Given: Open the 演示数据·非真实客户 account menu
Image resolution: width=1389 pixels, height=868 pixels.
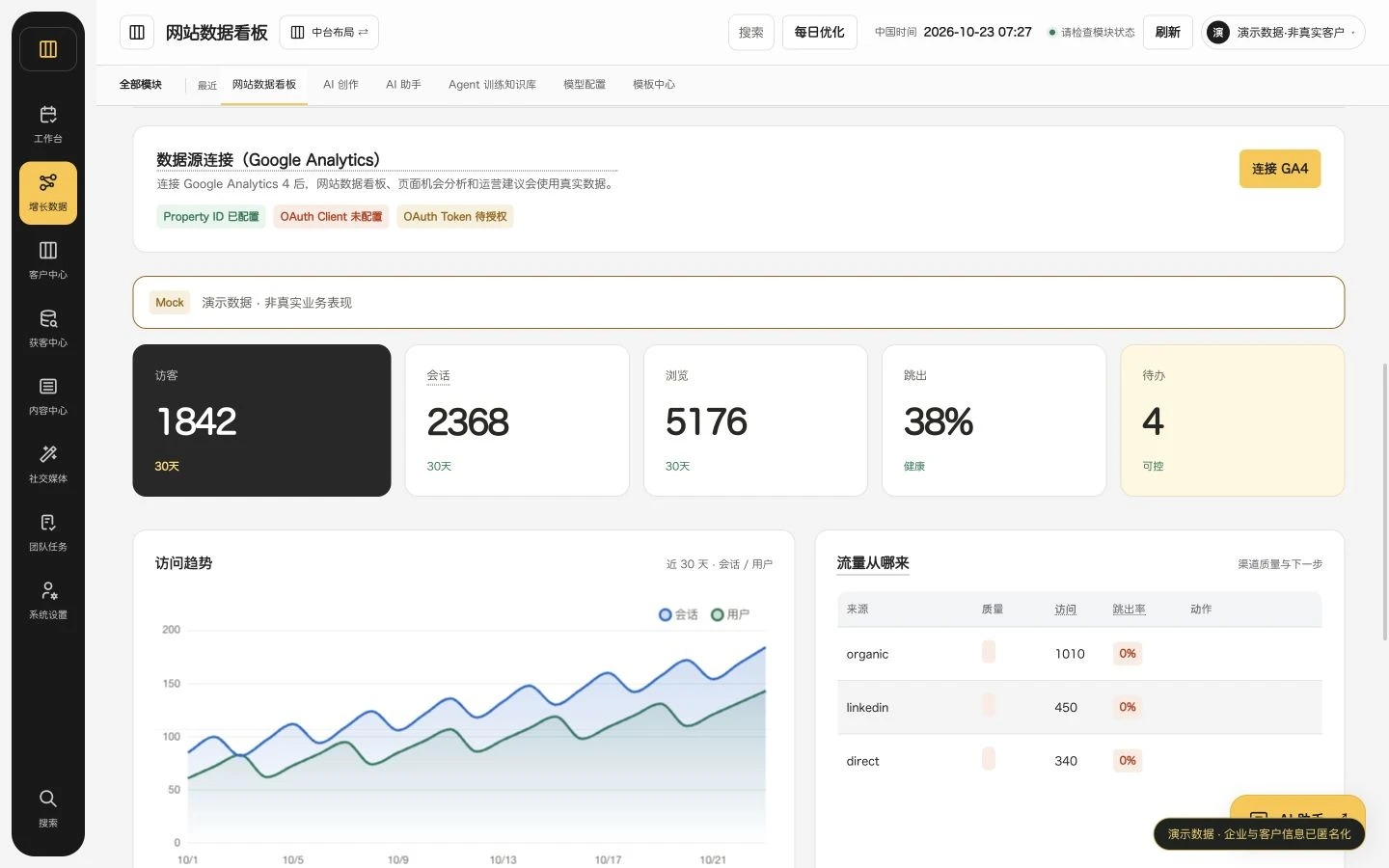Looking at the screenshot, I should tap(1283, 33).
